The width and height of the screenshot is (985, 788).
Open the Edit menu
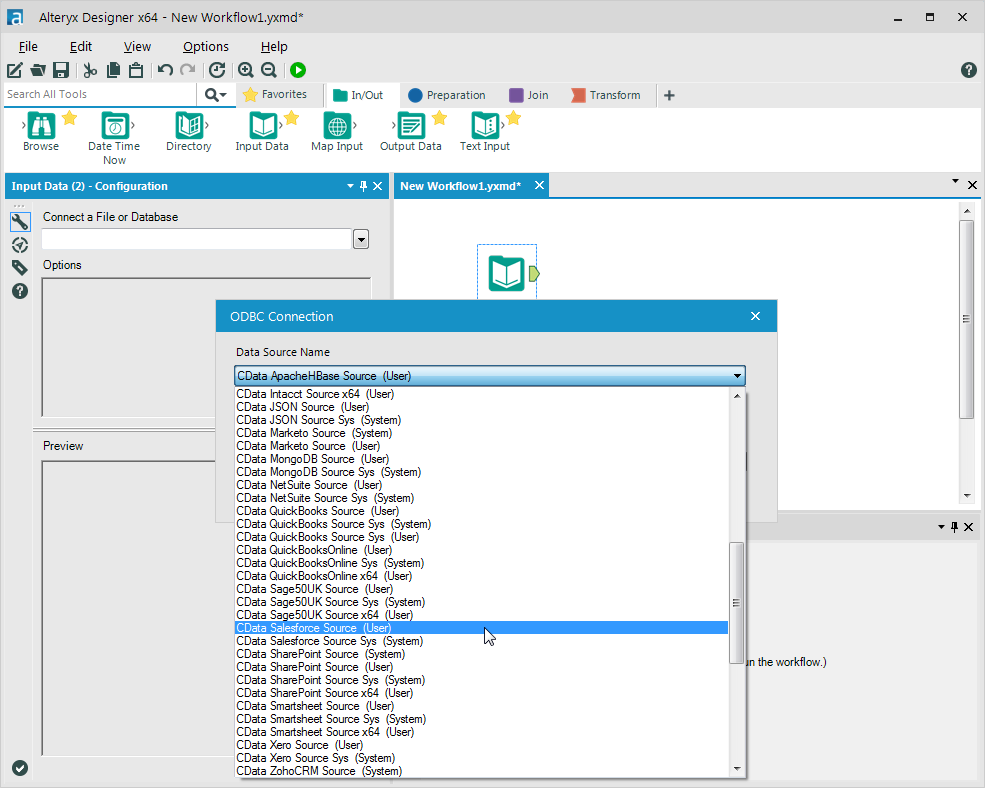point(81,47)
